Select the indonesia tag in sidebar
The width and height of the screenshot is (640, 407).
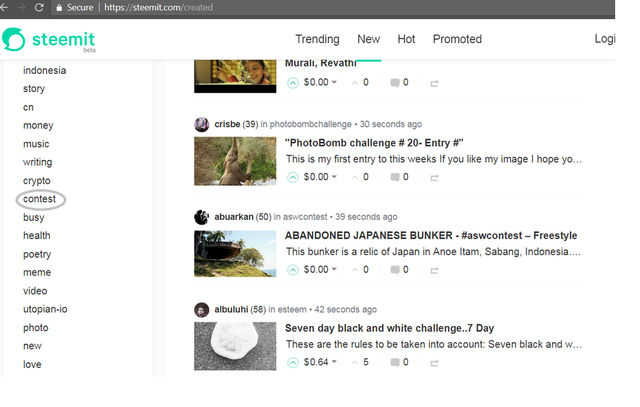tap(44, 70)
